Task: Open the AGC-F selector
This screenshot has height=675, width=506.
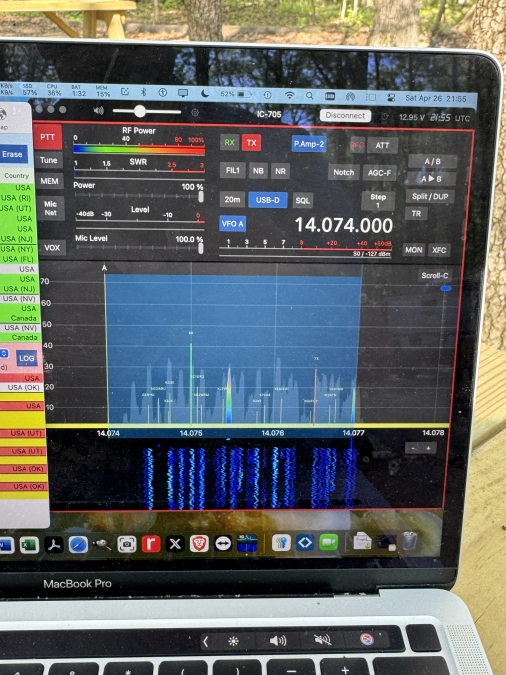Action: tap(379, 173)
